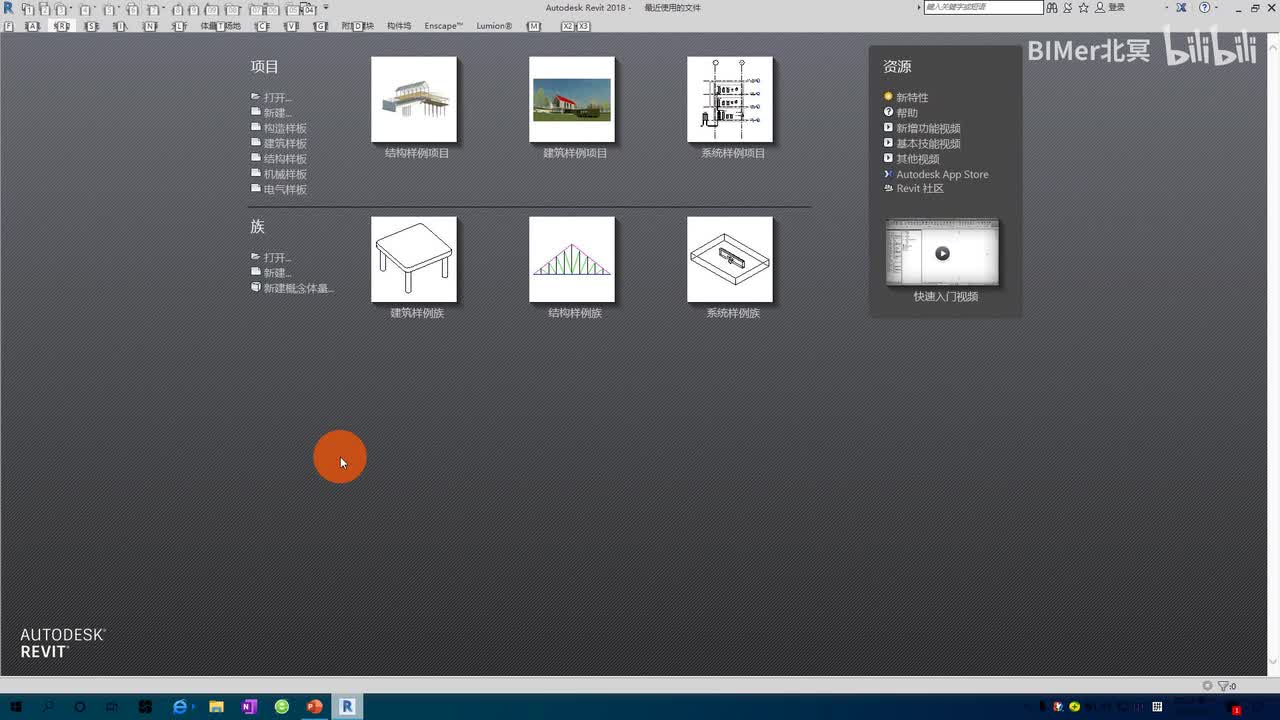Viewport: 1280px width, 720px height.
Task: Open the Lumion ribbon tab
Action: 494,26
